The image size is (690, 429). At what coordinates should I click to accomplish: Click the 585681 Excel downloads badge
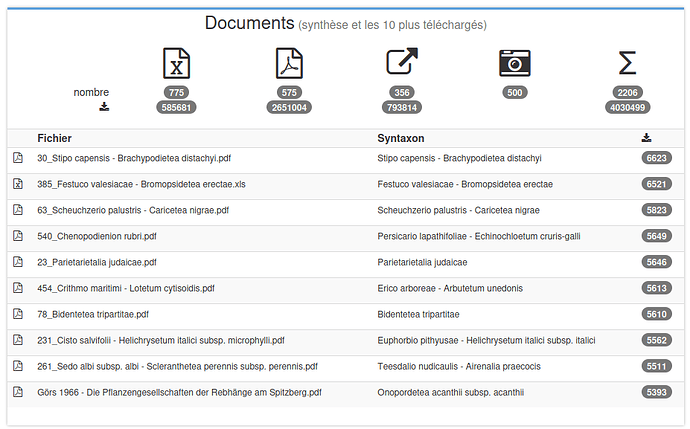176,107
